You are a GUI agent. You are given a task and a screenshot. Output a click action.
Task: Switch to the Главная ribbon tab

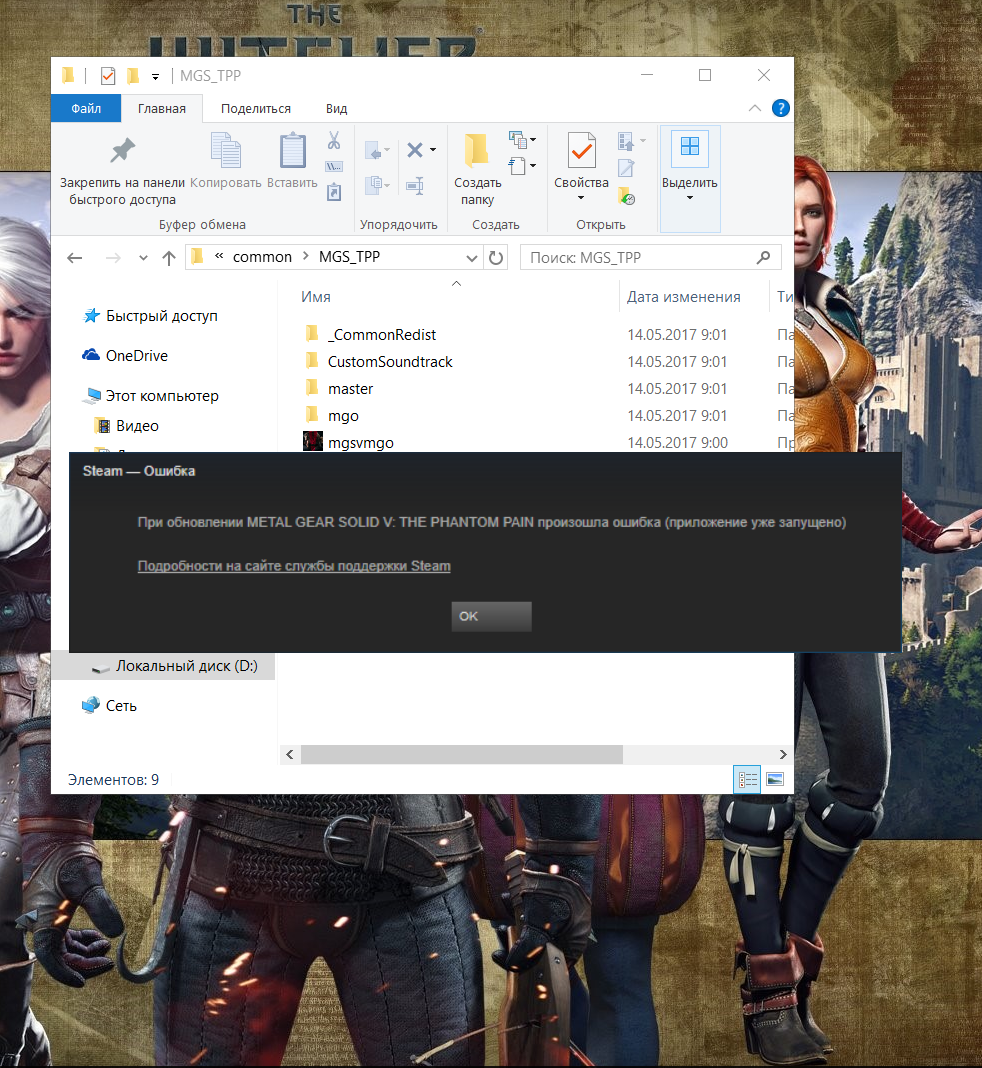pyautogui.click(x=162, y=109)
